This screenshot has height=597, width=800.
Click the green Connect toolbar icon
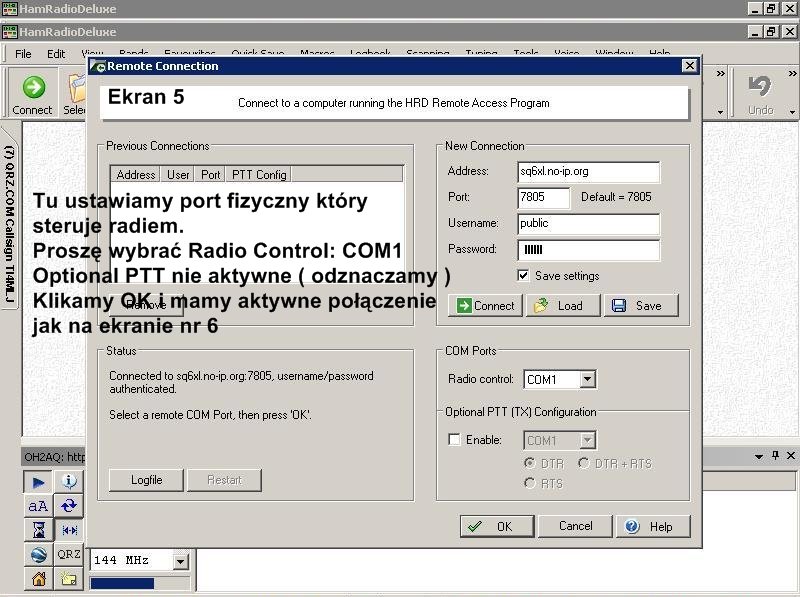(x=34, y=87)
